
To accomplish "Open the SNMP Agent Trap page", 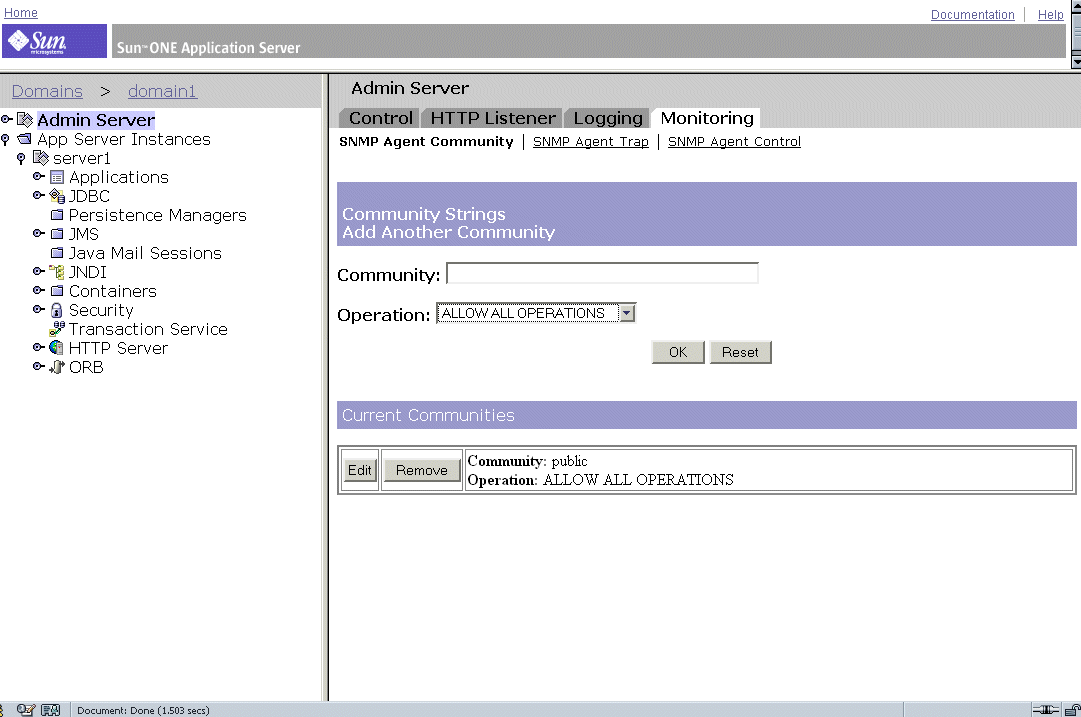I will point(590,141).
